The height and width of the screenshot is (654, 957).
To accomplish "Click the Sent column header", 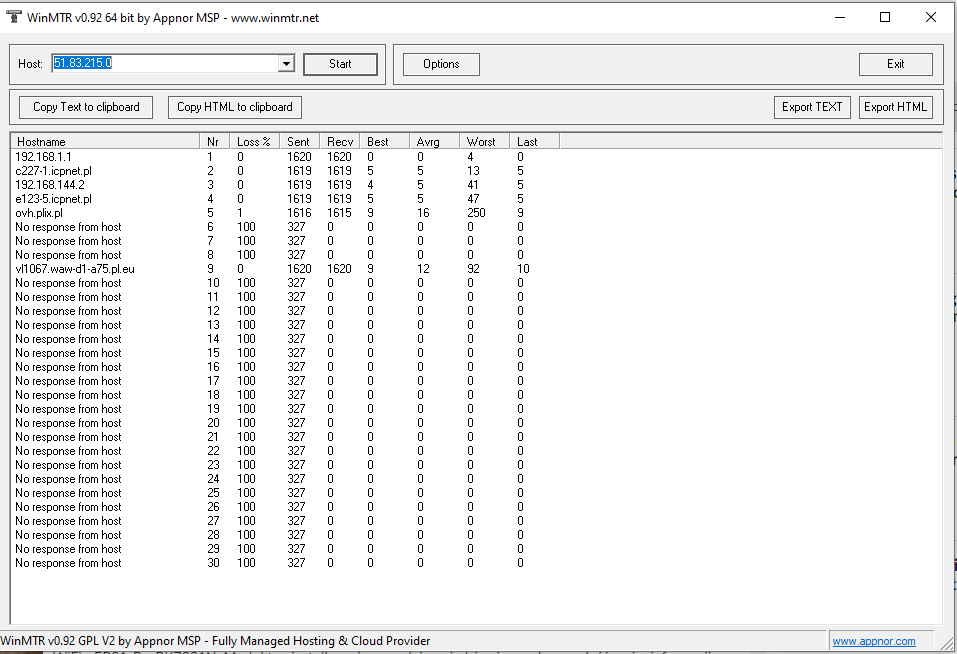I will pos(300,142).
